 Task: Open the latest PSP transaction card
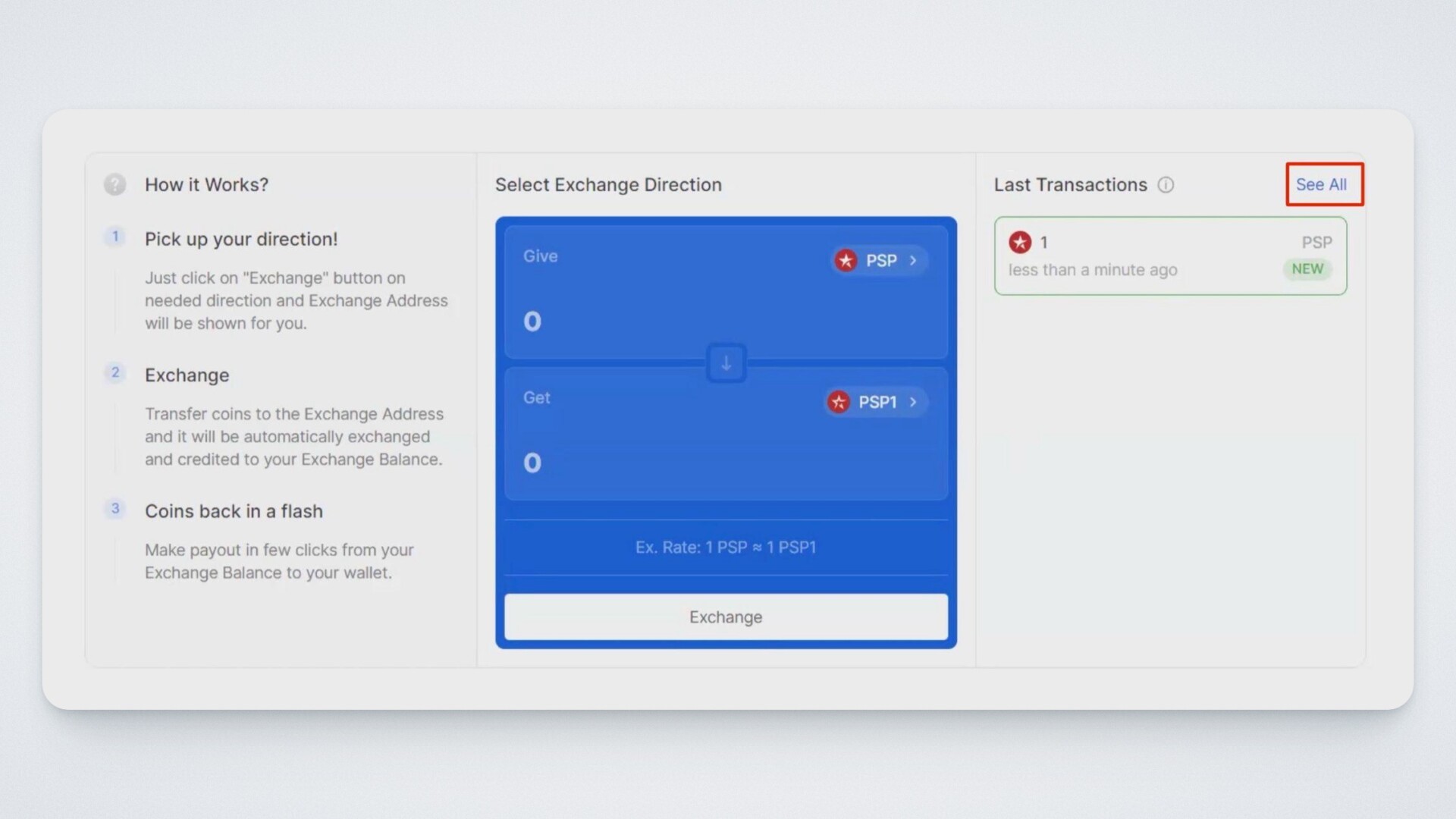coord(1170,256)
